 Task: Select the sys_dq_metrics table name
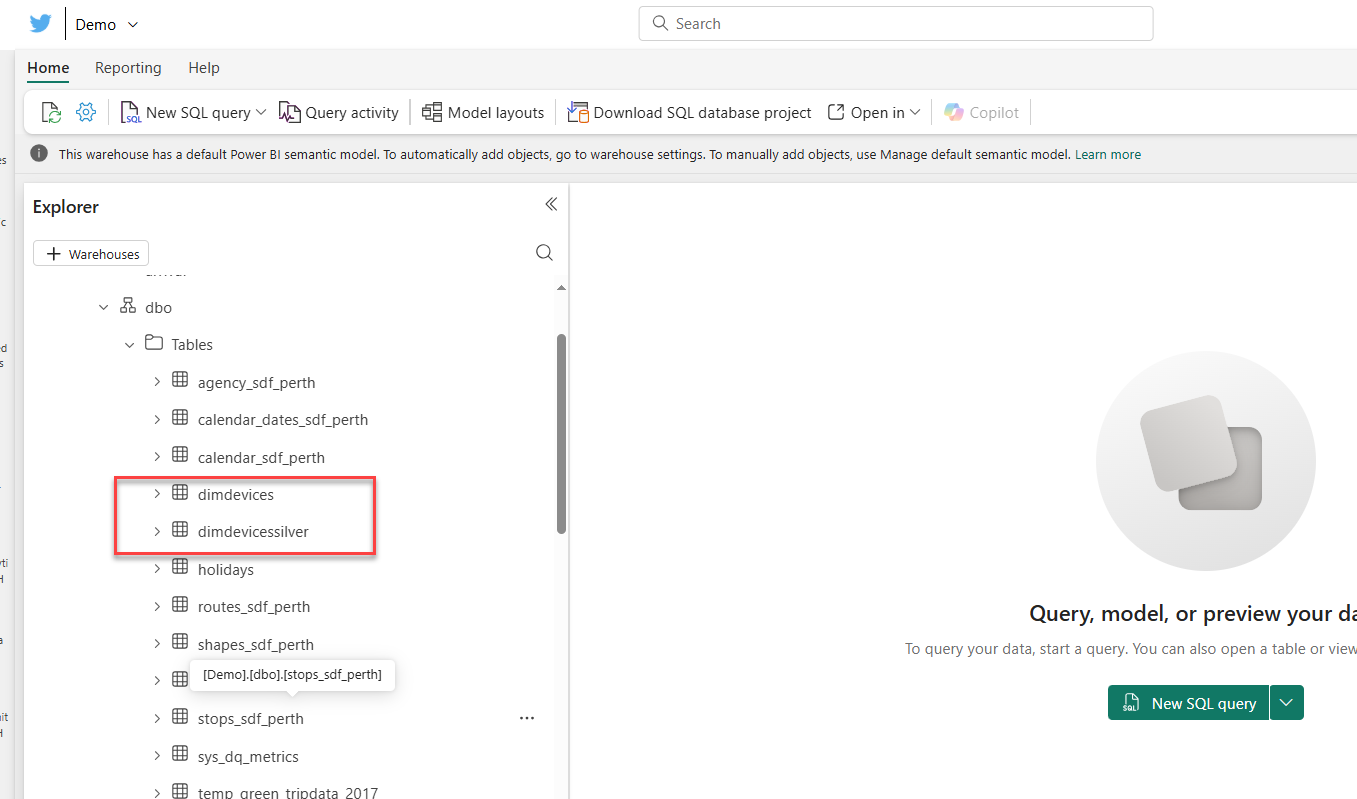pyautogui.click(x=248, y=757)
